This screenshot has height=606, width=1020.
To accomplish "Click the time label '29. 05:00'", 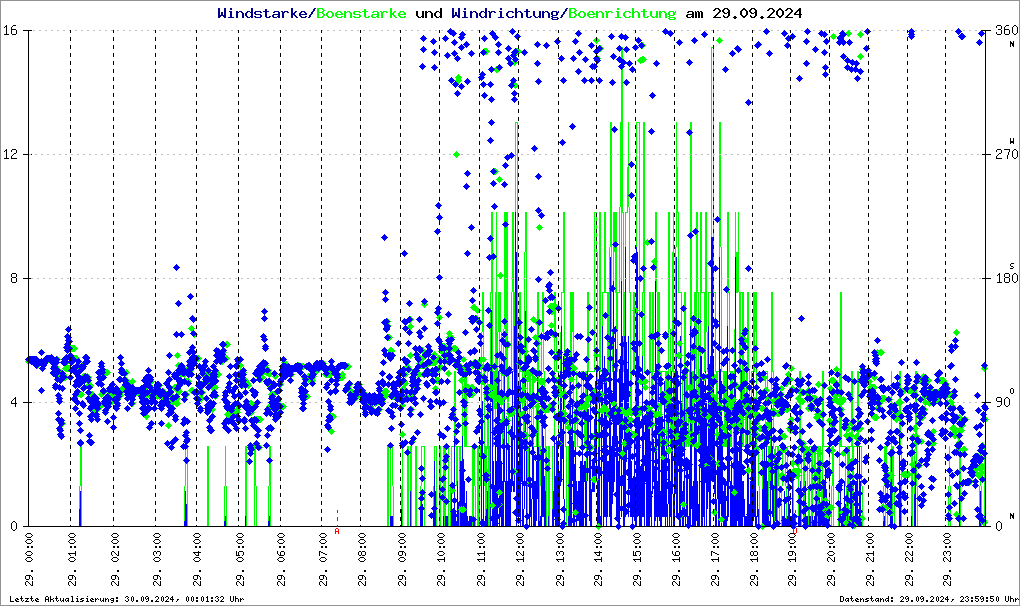I will coord(239,559).
